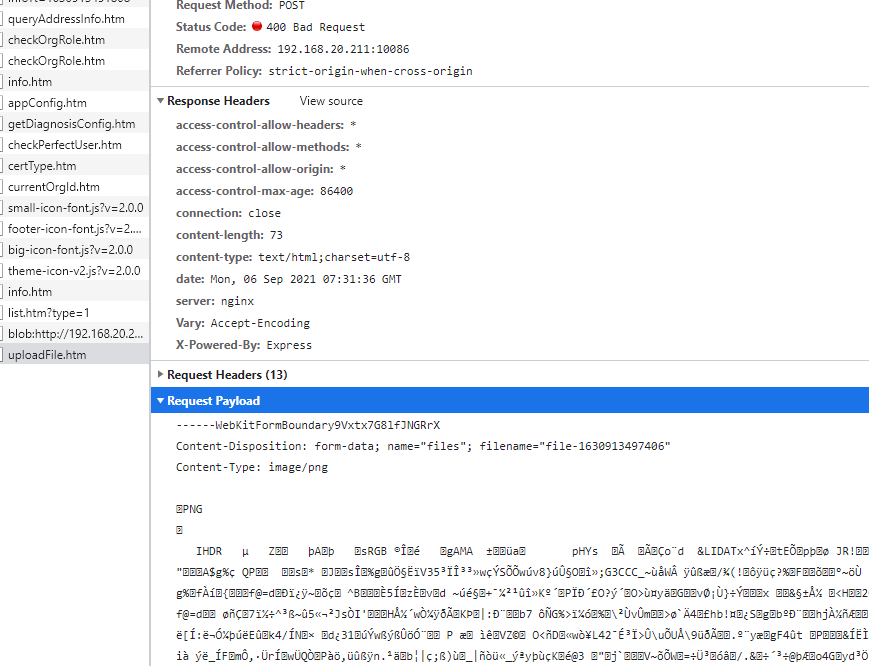This screenshot has height=666, width=869.
Task: Select small-icon-font.js?v=2.0.0 request
Action: point(75,208)
